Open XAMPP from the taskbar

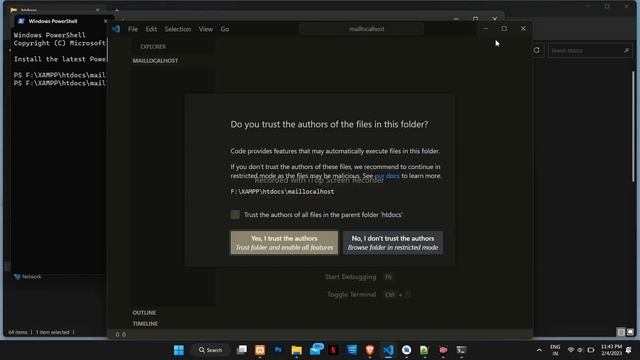[x=260, y=350]
